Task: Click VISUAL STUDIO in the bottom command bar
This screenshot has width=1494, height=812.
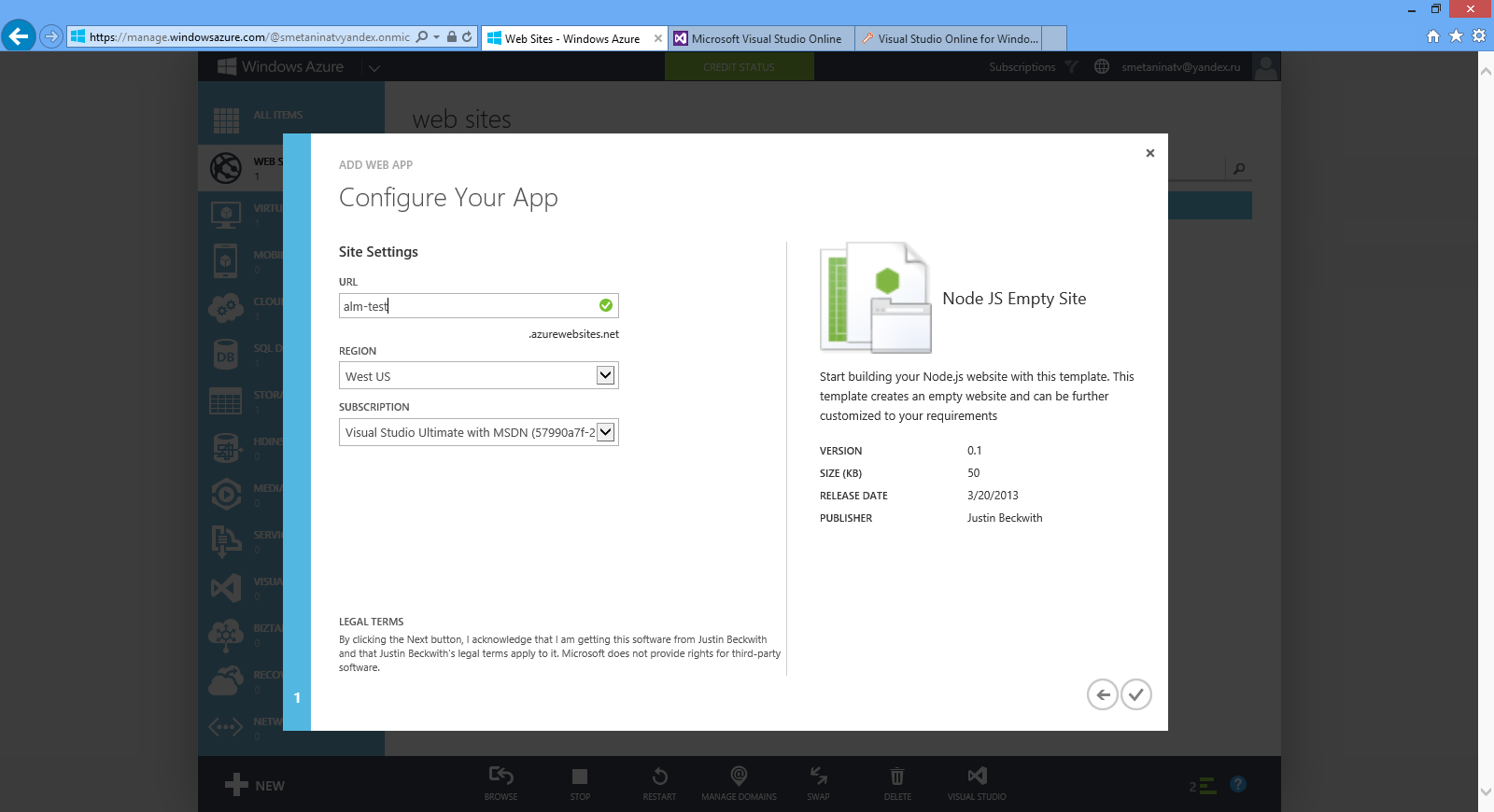Action: (977, 783)
